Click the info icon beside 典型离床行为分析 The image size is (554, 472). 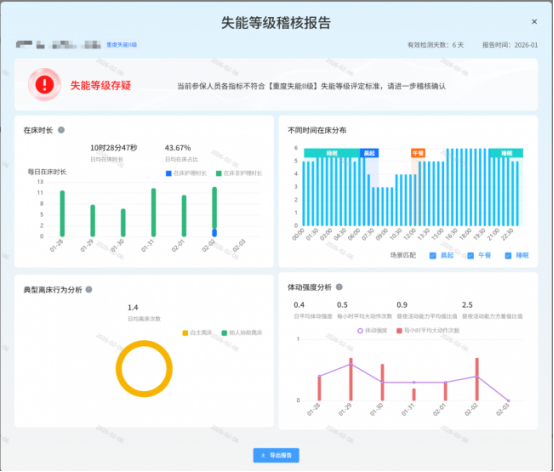pos(89,290)
